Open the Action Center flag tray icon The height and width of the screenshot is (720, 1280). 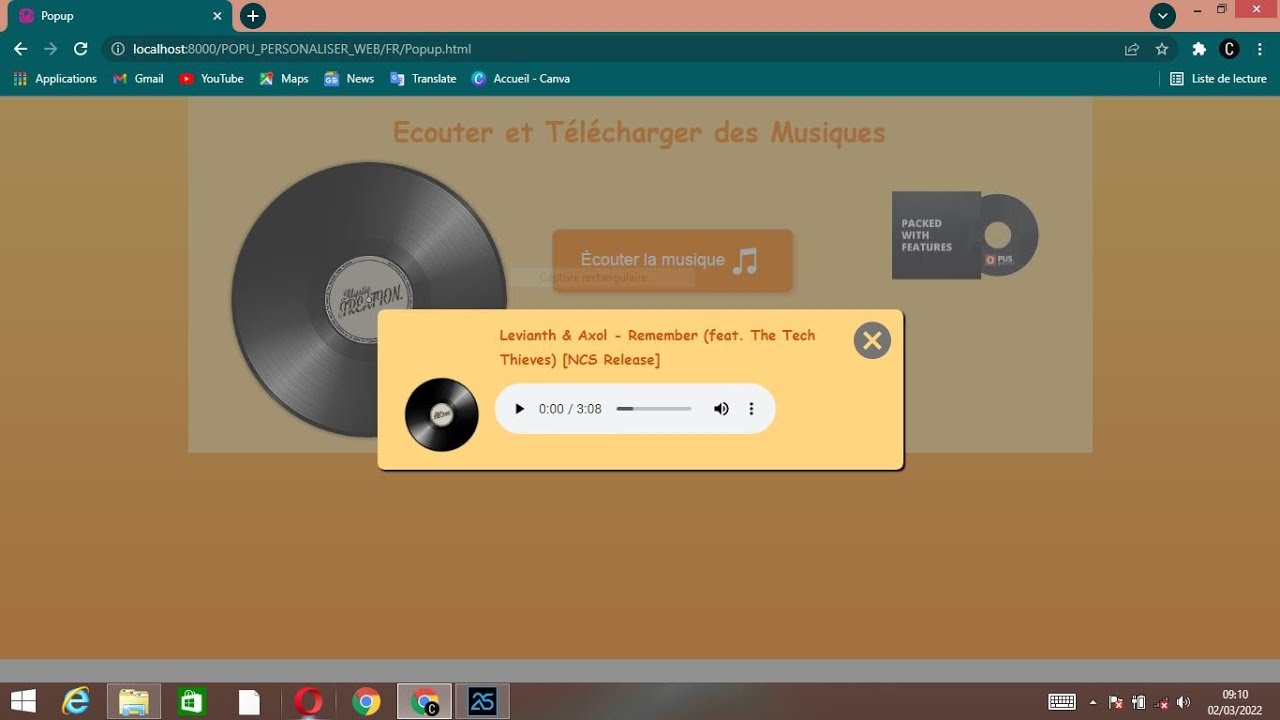(1116, 702)
